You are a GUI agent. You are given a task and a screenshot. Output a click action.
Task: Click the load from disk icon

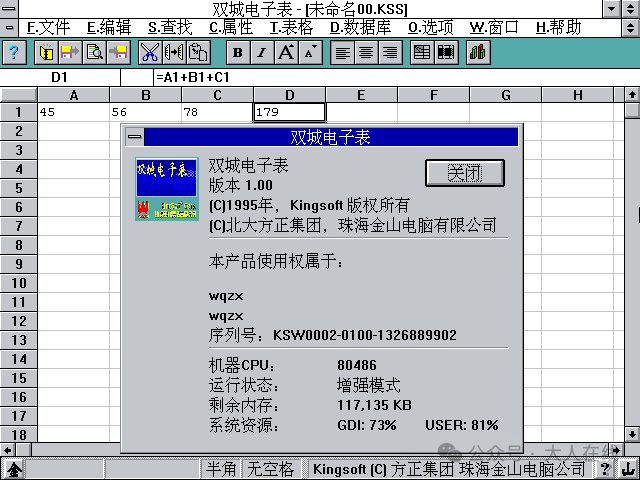[x=118, y=53]
